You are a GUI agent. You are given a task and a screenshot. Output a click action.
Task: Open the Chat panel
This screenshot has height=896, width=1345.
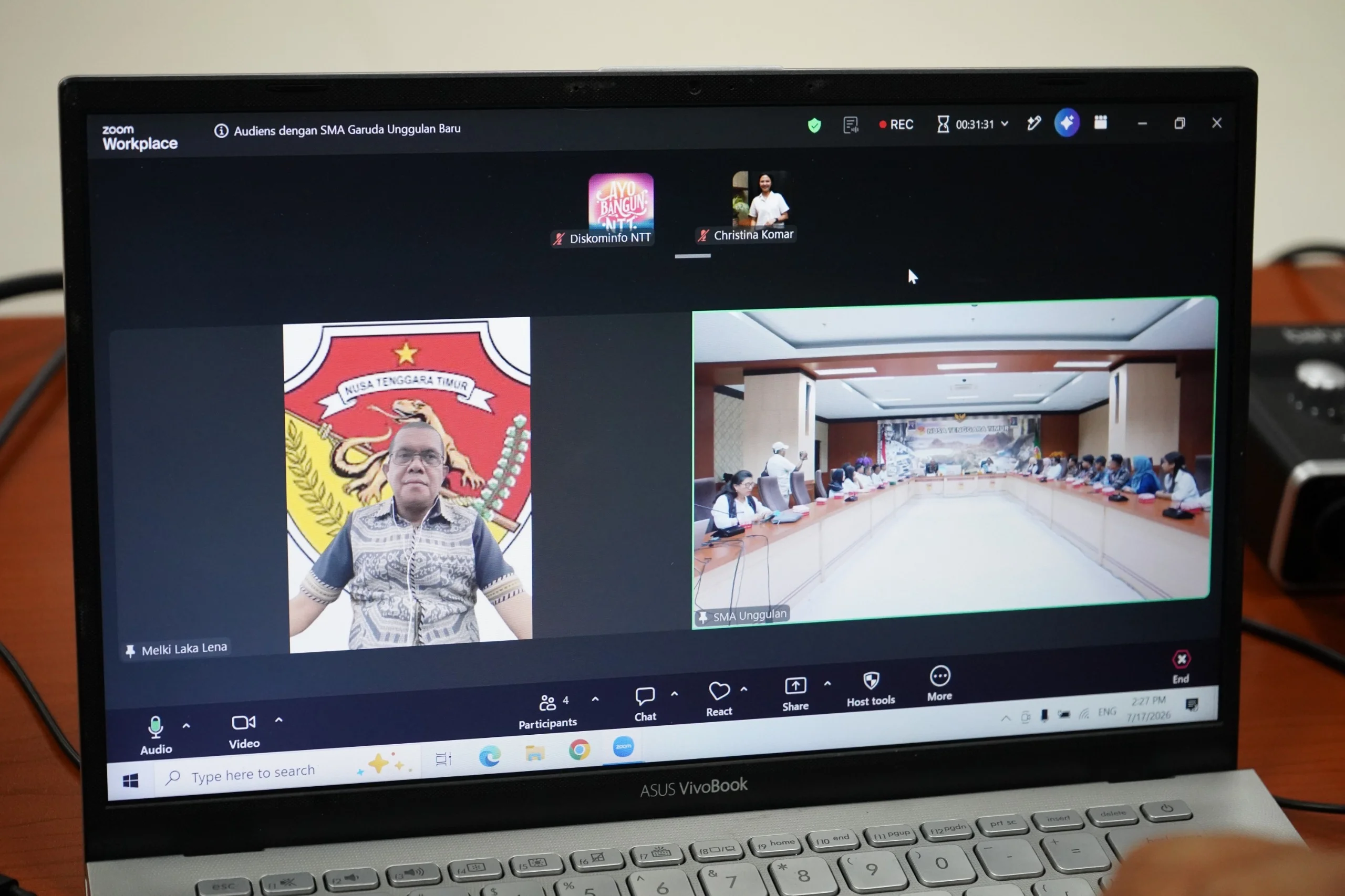(645, 705)
